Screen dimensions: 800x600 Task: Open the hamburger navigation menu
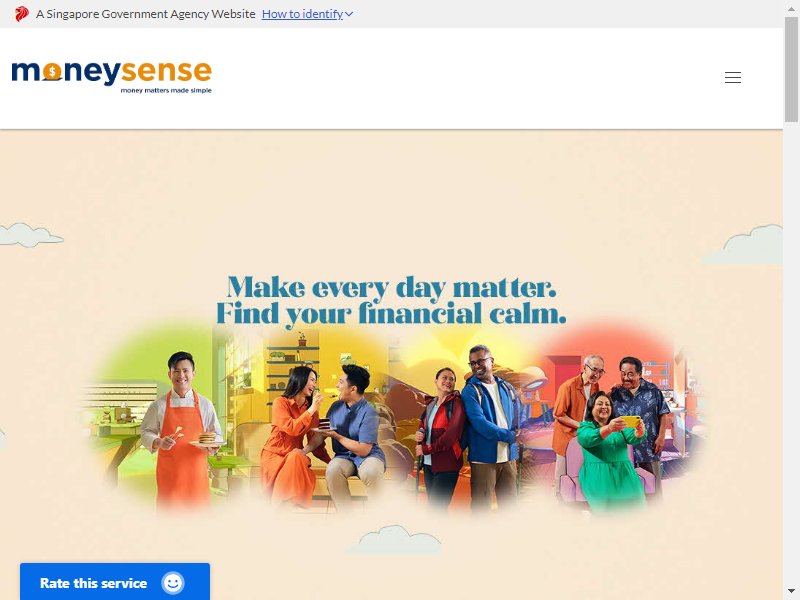coord(733,78)
